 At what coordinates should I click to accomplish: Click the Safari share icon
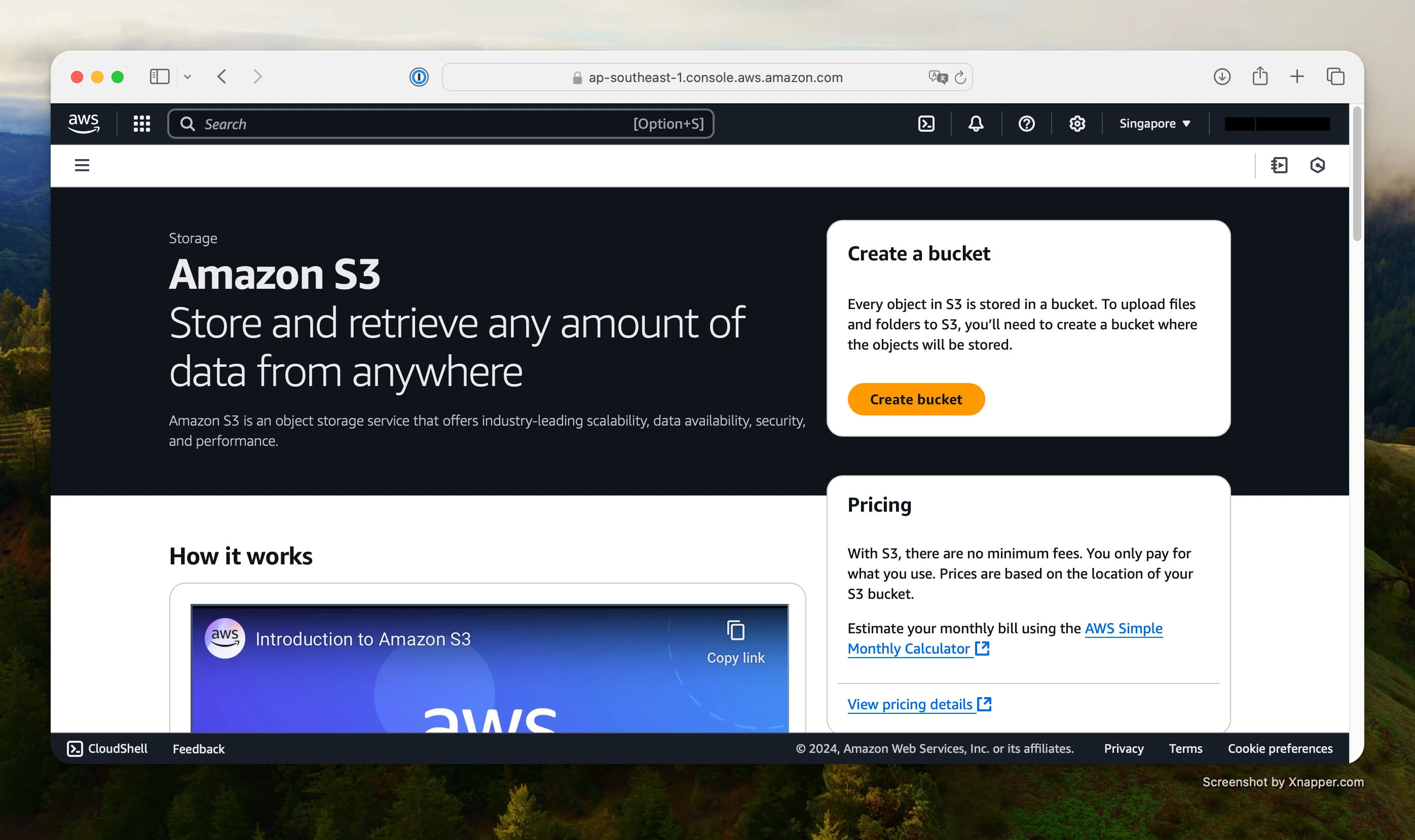tap(1260, 75)
